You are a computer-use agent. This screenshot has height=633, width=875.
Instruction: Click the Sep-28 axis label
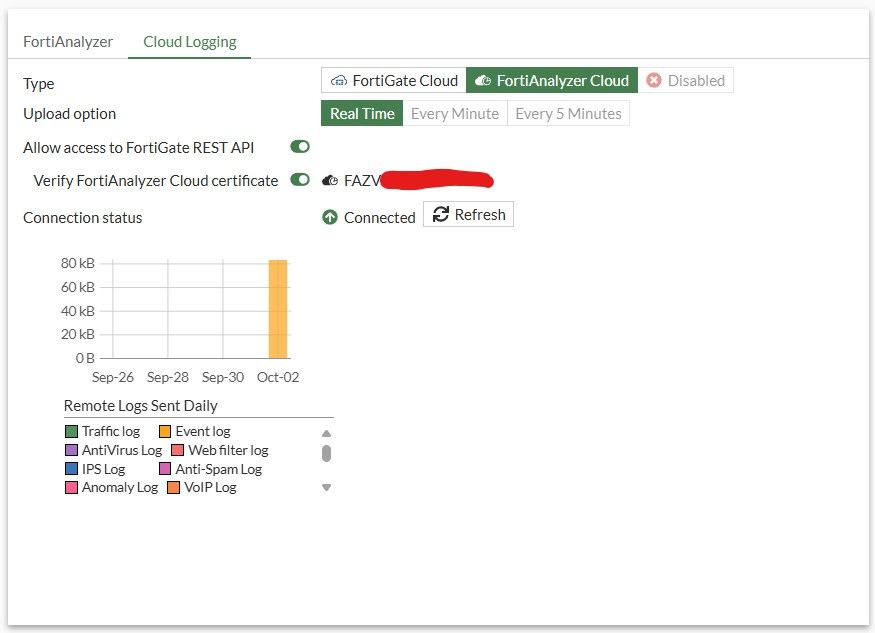[x=168, y=377]
